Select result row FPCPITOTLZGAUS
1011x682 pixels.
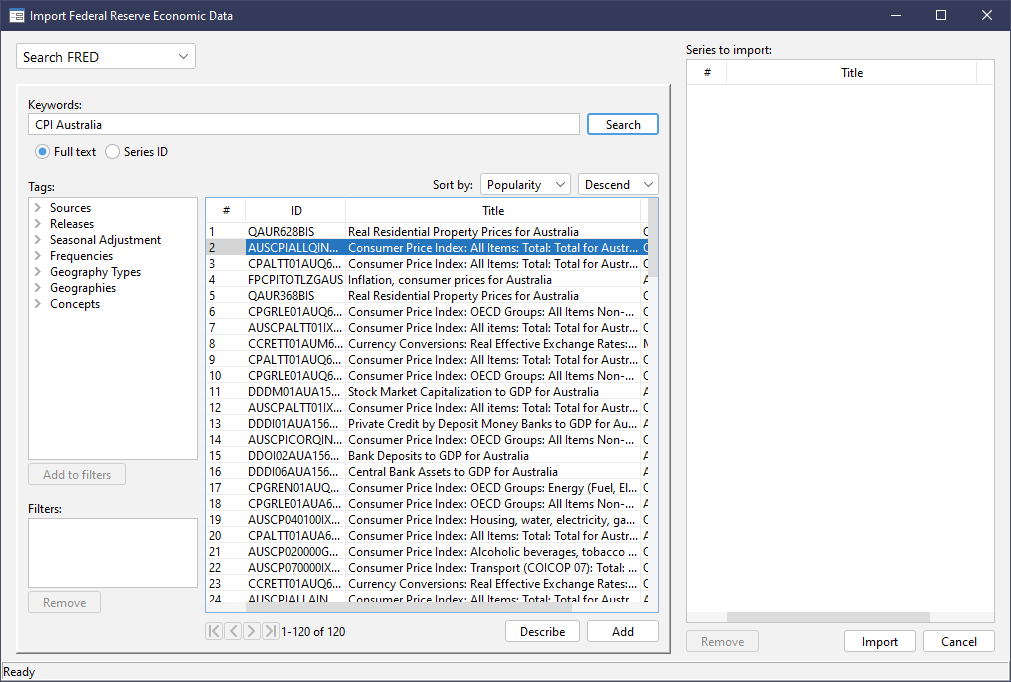click(x=427, y=280)
